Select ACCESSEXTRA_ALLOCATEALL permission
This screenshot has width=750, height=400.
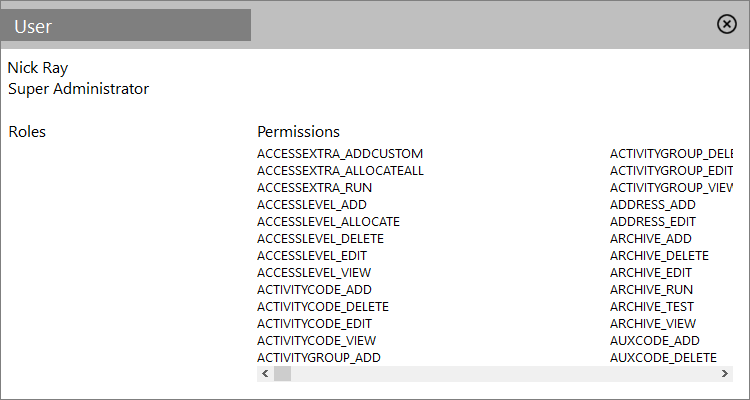[x=340, y=171]
